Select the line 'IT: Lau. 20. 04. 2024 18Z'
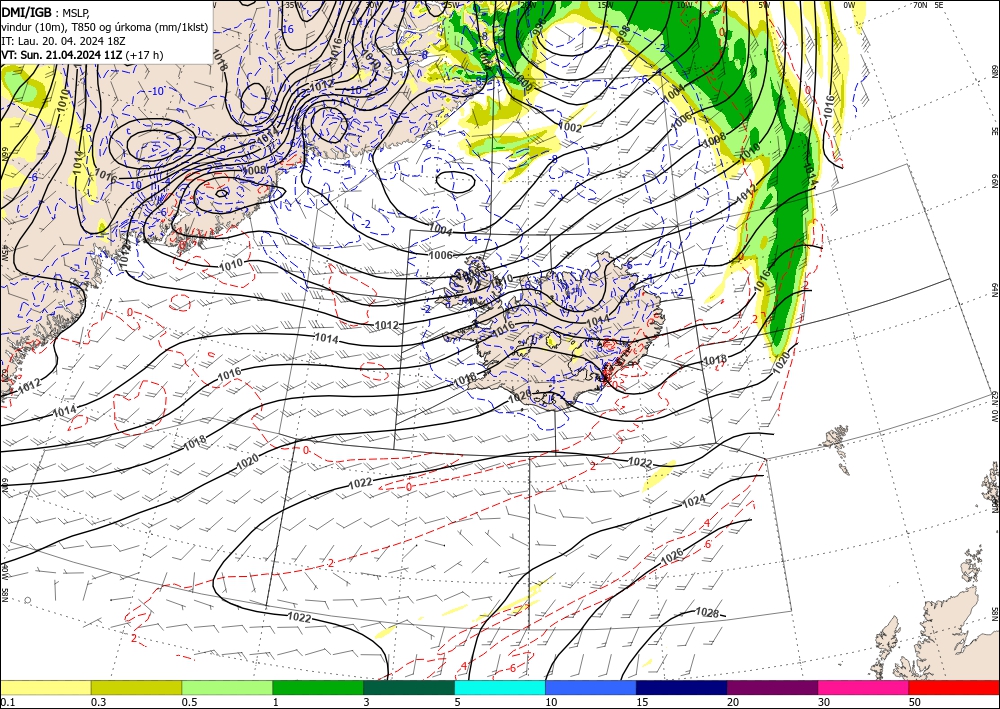Screen dimensions: 1000x709 [63, 41]
